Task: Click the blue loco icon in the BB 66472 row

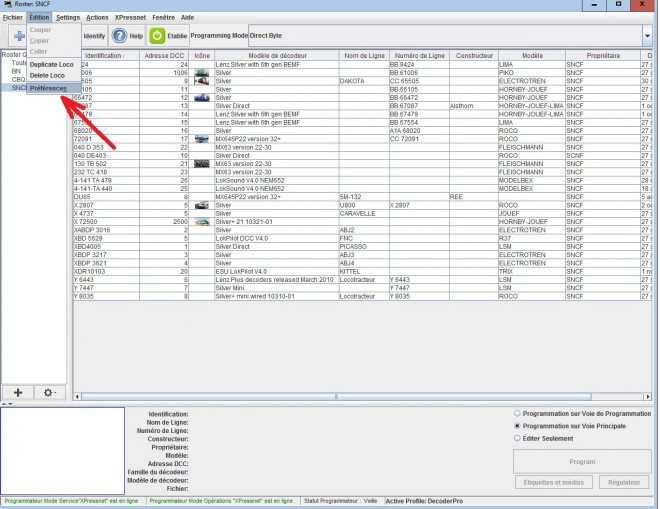Action: tap(202, 98)
